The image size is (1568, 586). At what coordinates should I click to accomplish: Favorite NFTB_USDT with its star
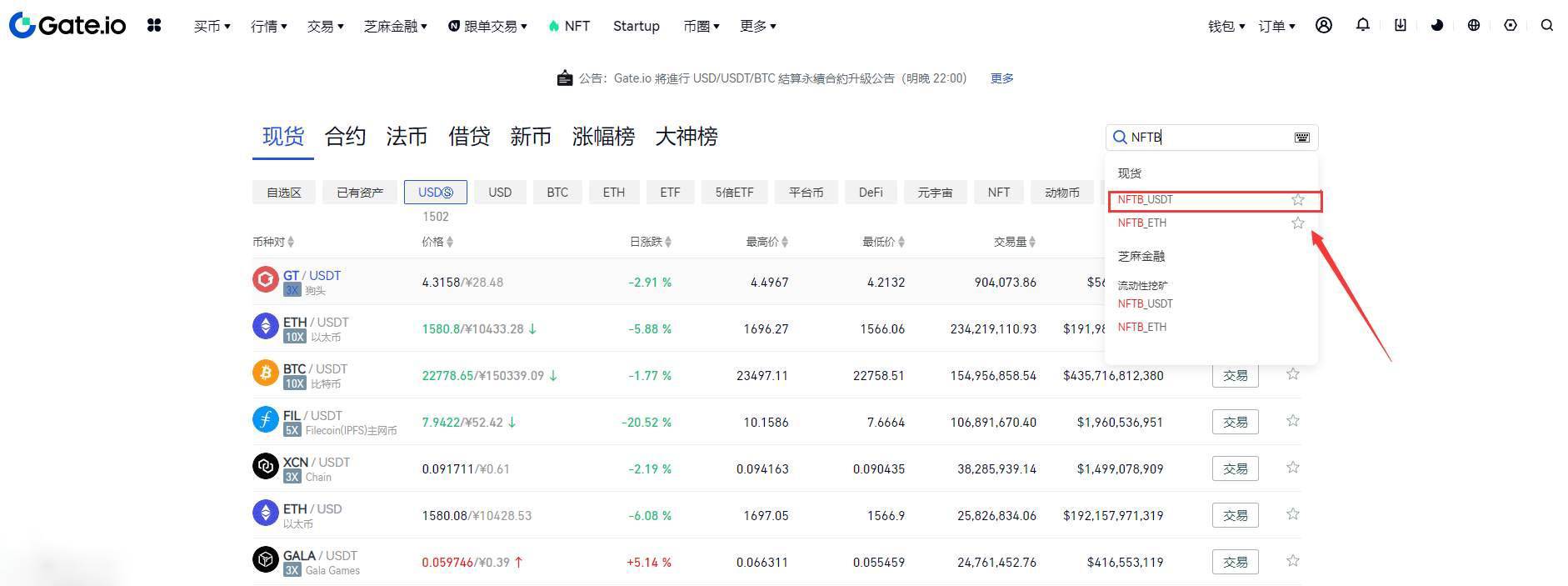[1297, 199]
